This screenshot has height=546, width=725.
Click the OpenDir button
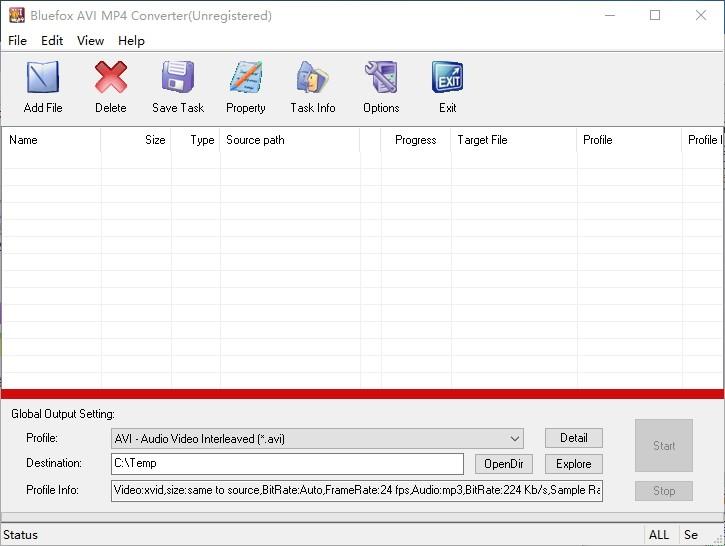pos(504,464)
